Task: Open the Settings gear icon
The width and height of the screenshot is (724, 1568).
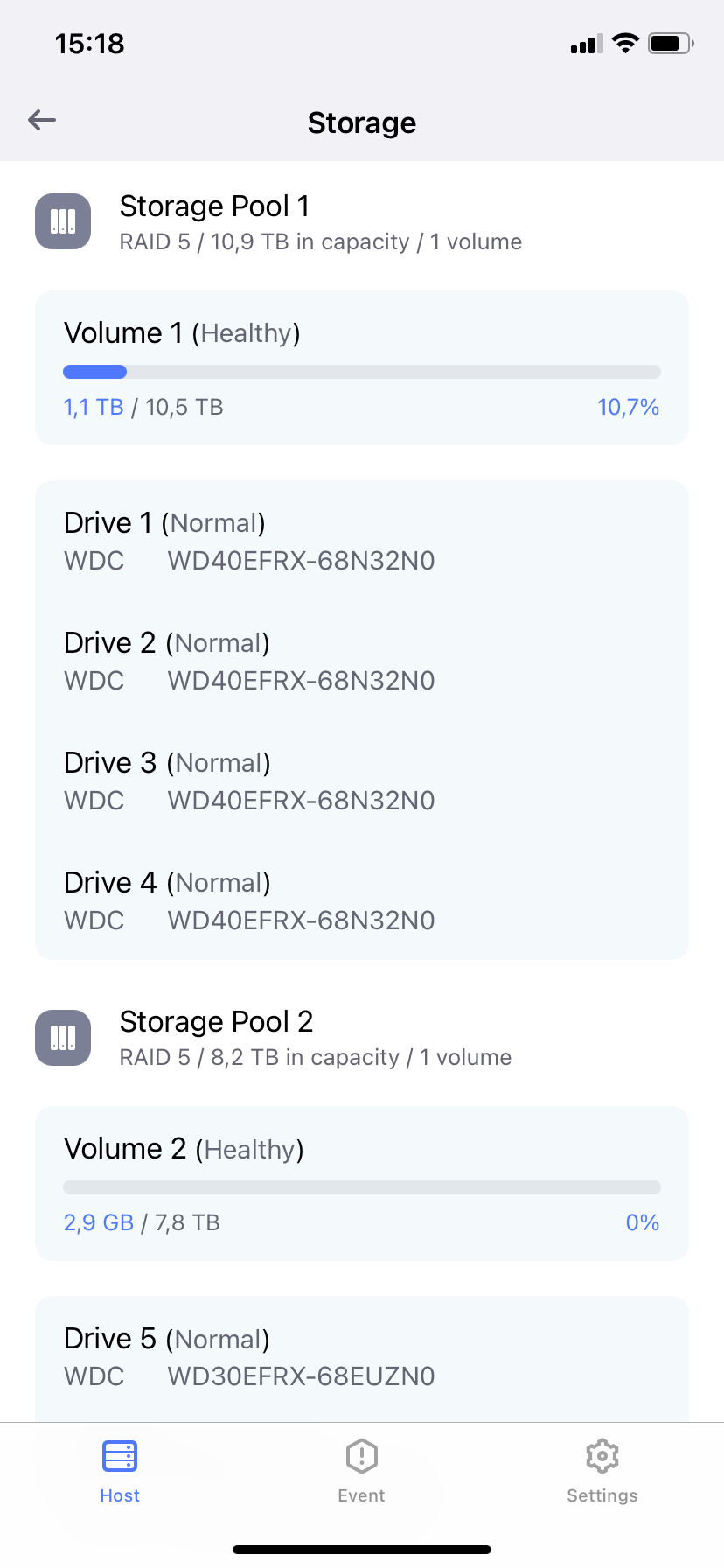Action: [602, 1456]
